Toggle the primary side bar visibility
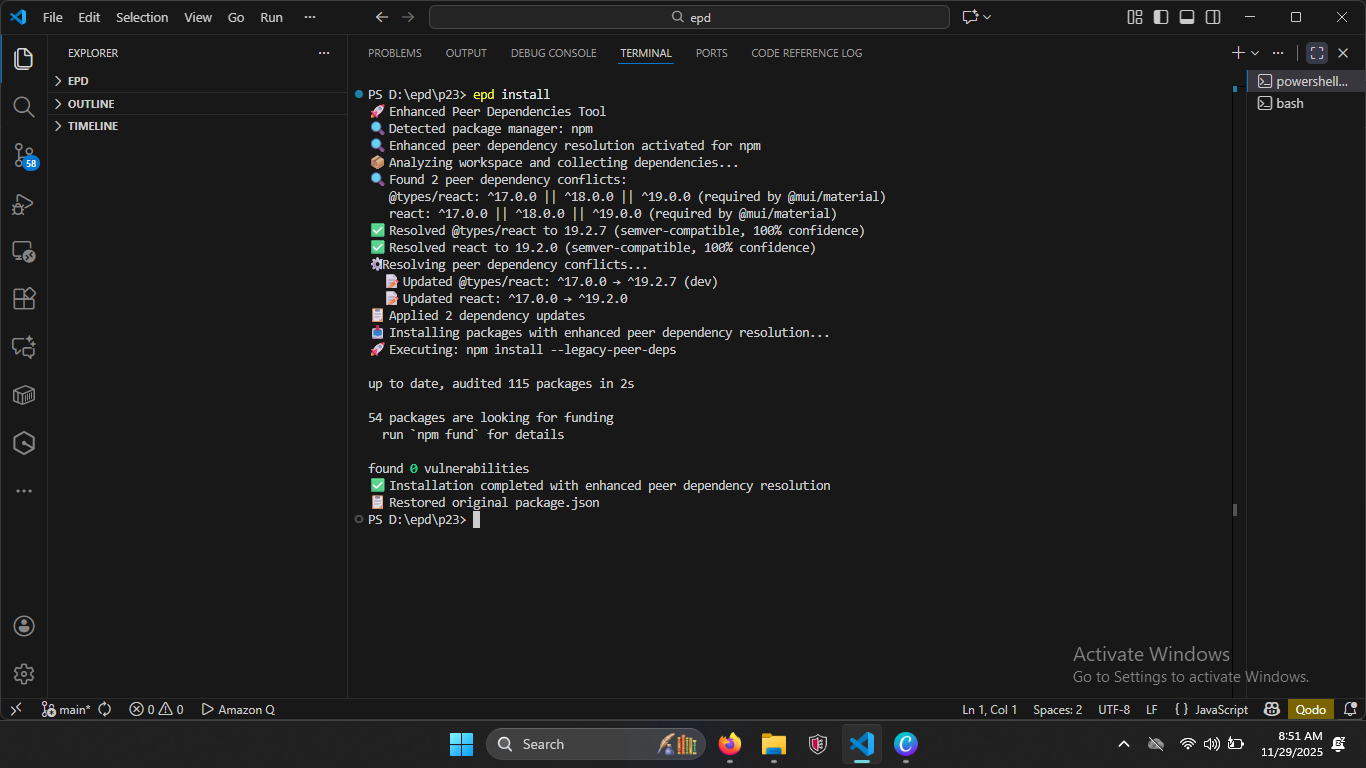 pyautogui.click(x=1159, y=17)
